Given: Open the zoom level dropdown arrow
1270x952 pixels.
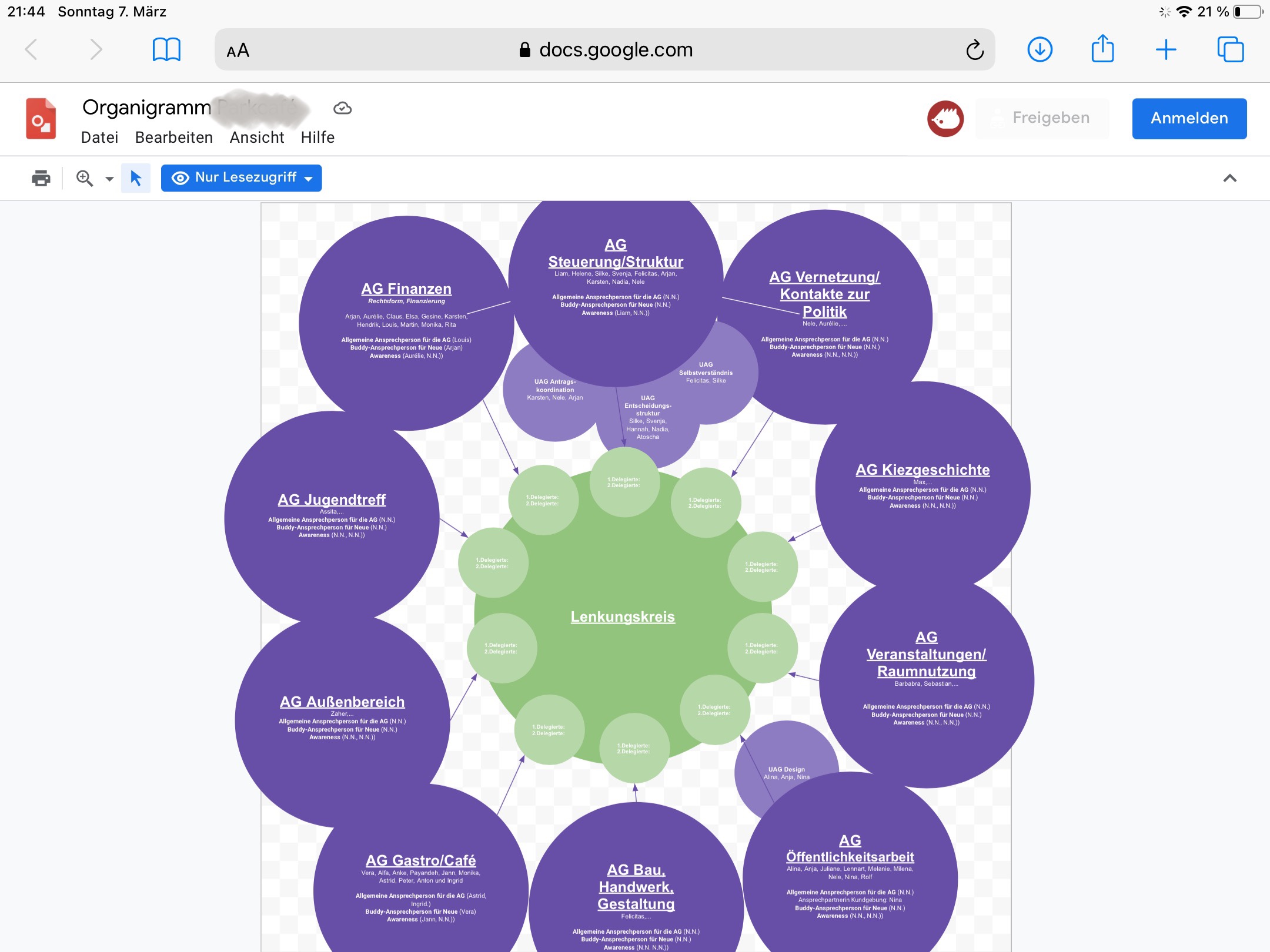Looking at the screenshot, I should tap(109, 179).
